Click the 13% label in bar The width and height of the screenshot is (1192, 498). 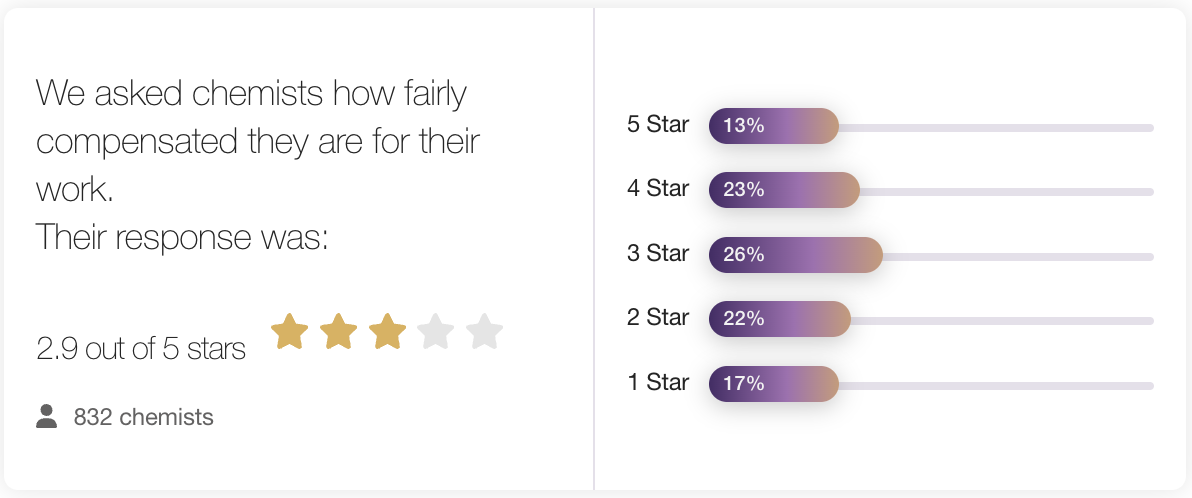click(743, 126)
